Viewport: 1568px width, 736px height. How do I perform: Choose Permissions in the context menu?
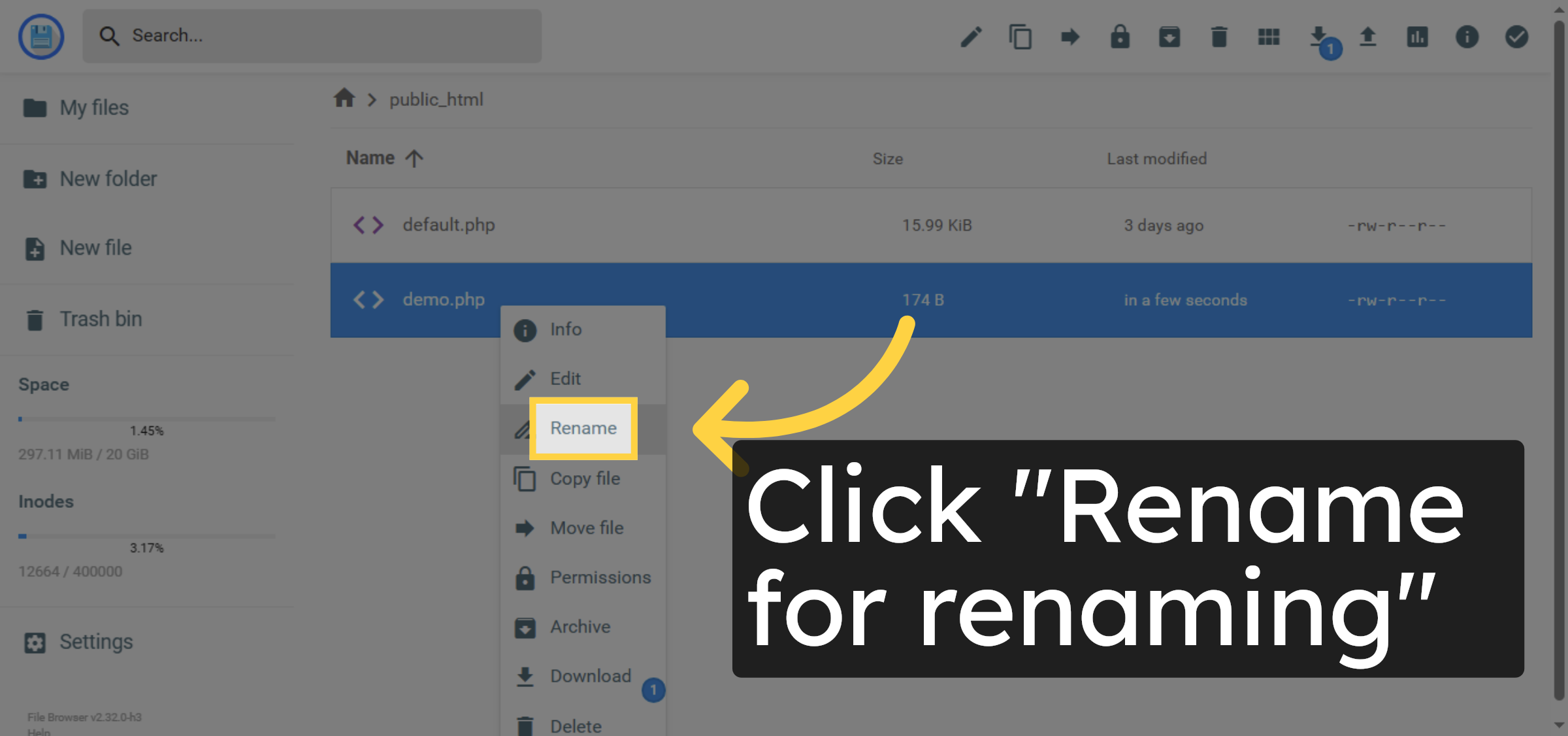click(600, 577)
